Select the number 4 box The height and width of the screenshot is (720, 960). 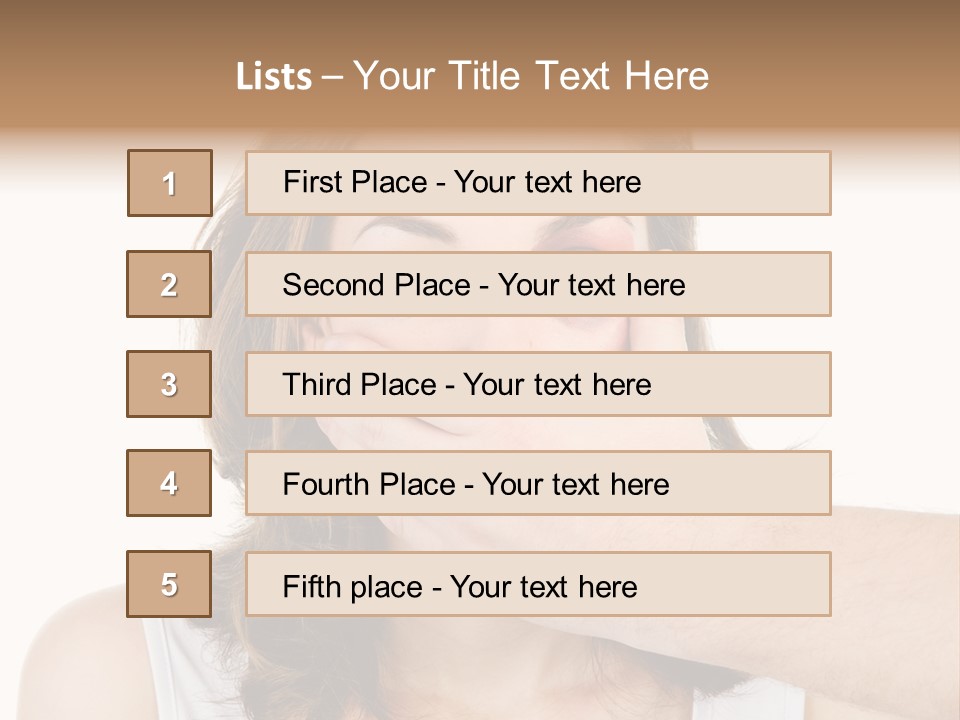(x=169, y=483)
